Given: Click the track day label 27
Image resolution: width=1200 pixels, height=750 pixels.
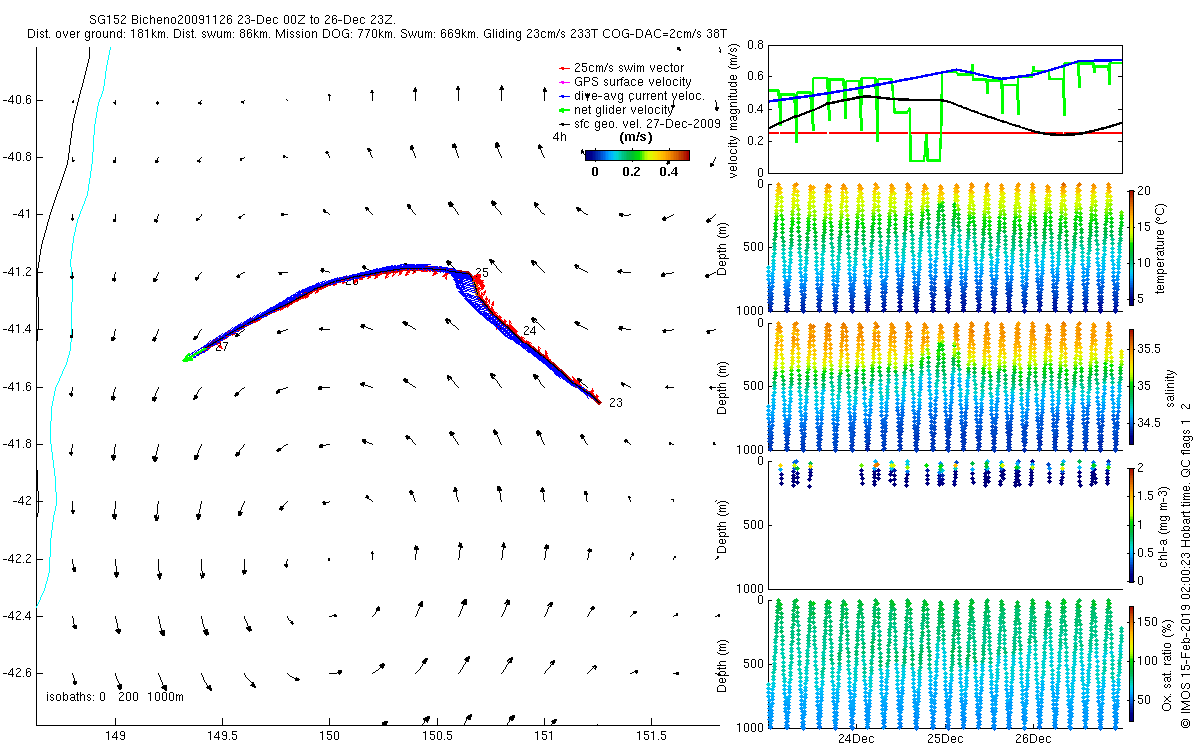Looking at the screenshot, I should (222, 347).
